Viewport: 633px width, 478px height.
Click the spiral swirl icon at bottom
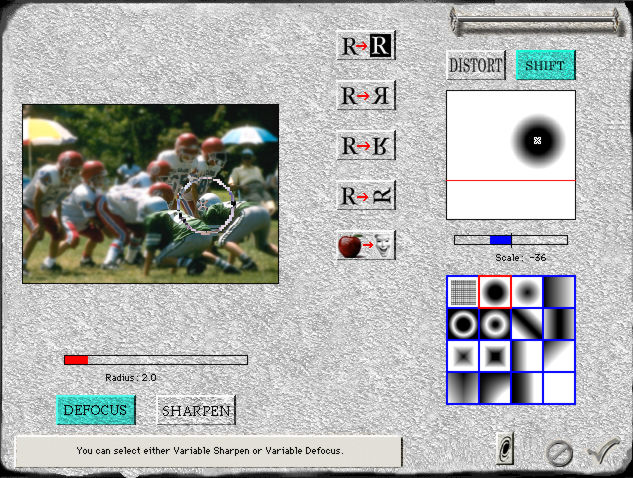click(506, 450)
